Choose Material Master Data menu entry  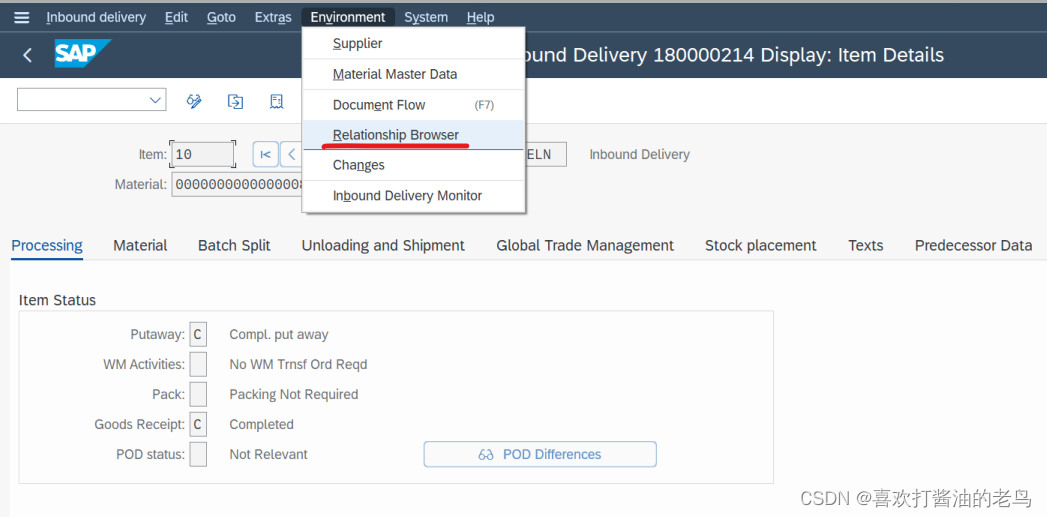pyautogui.click(x=413, y=74)
